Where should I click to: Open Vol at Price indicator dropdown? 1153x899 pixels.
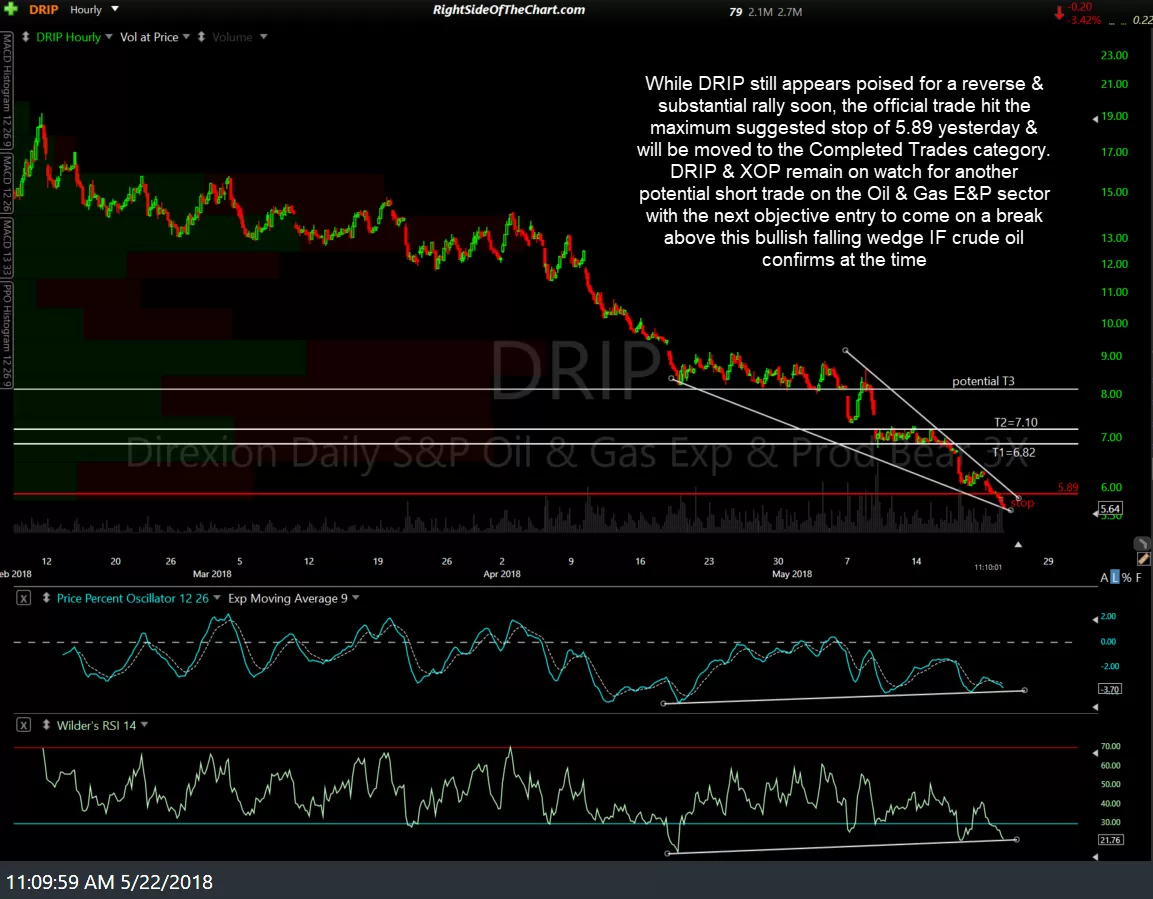point(186,37)
